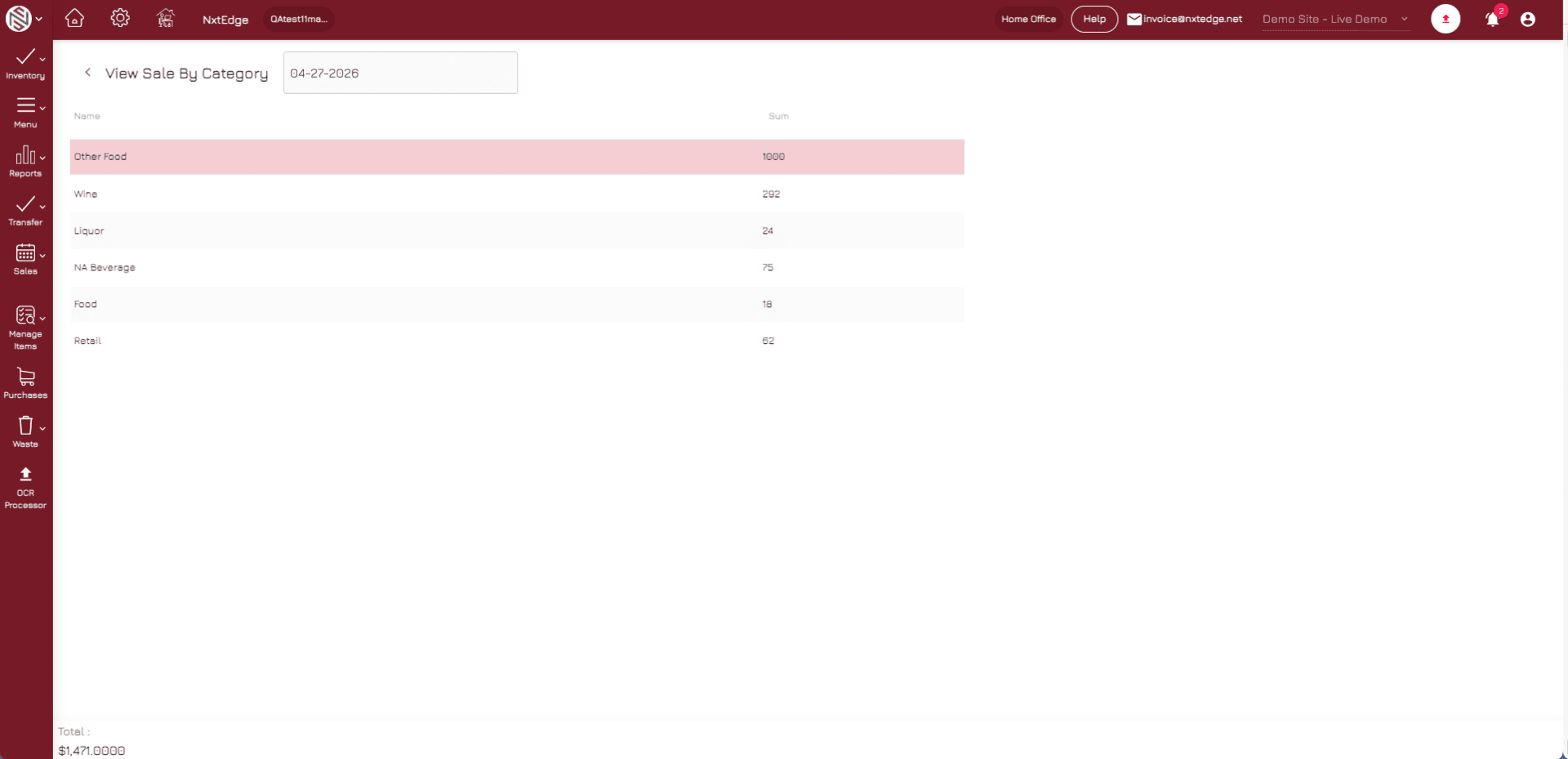
Task: Click the Help button
Action: pyautogui.click(x=1094, y=19)
